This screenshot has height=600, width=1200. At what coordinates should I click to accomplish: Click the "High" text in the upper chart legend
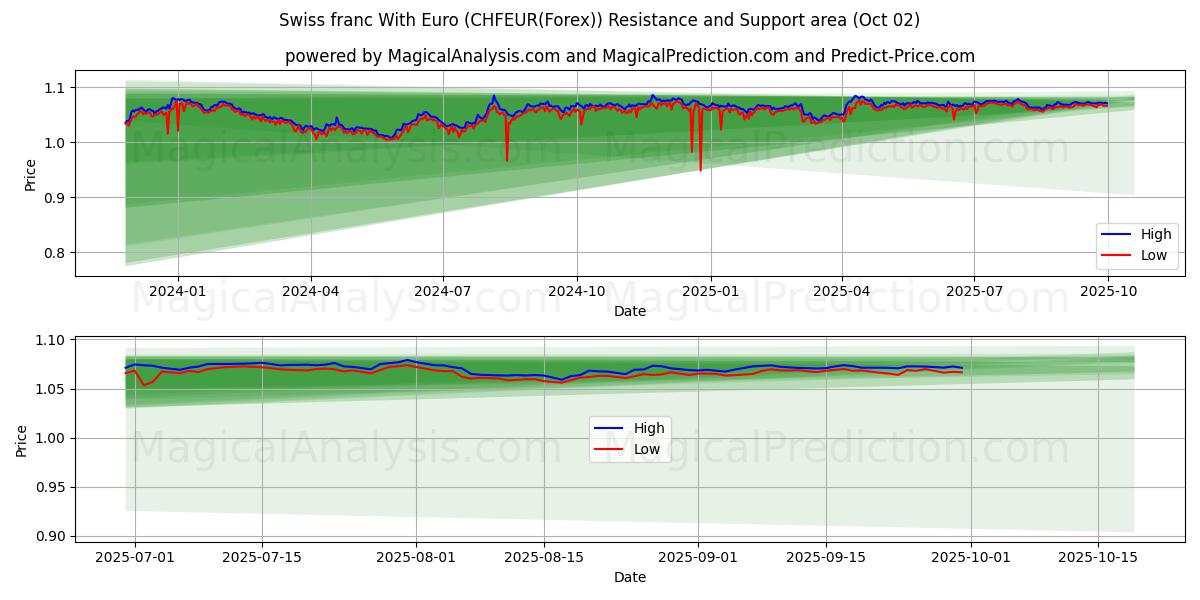(x=1156, y=235)
